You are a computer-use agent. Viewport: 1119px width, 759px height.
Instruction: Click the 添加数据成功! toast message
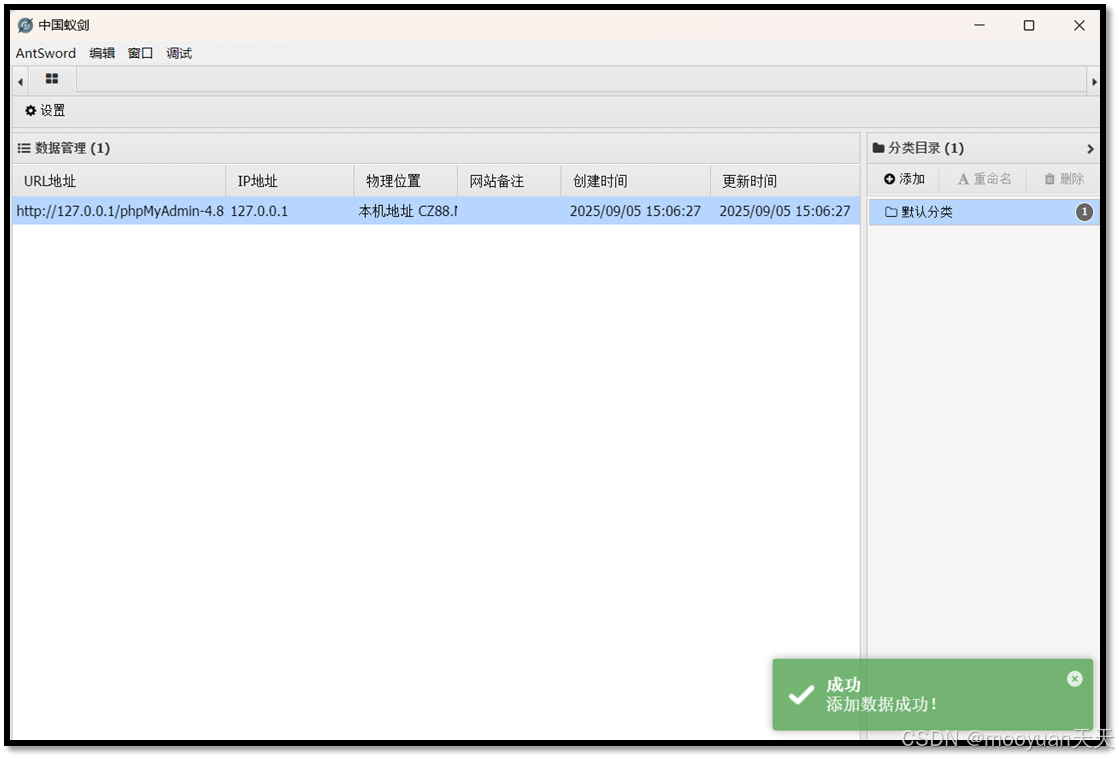click(881, 705)
